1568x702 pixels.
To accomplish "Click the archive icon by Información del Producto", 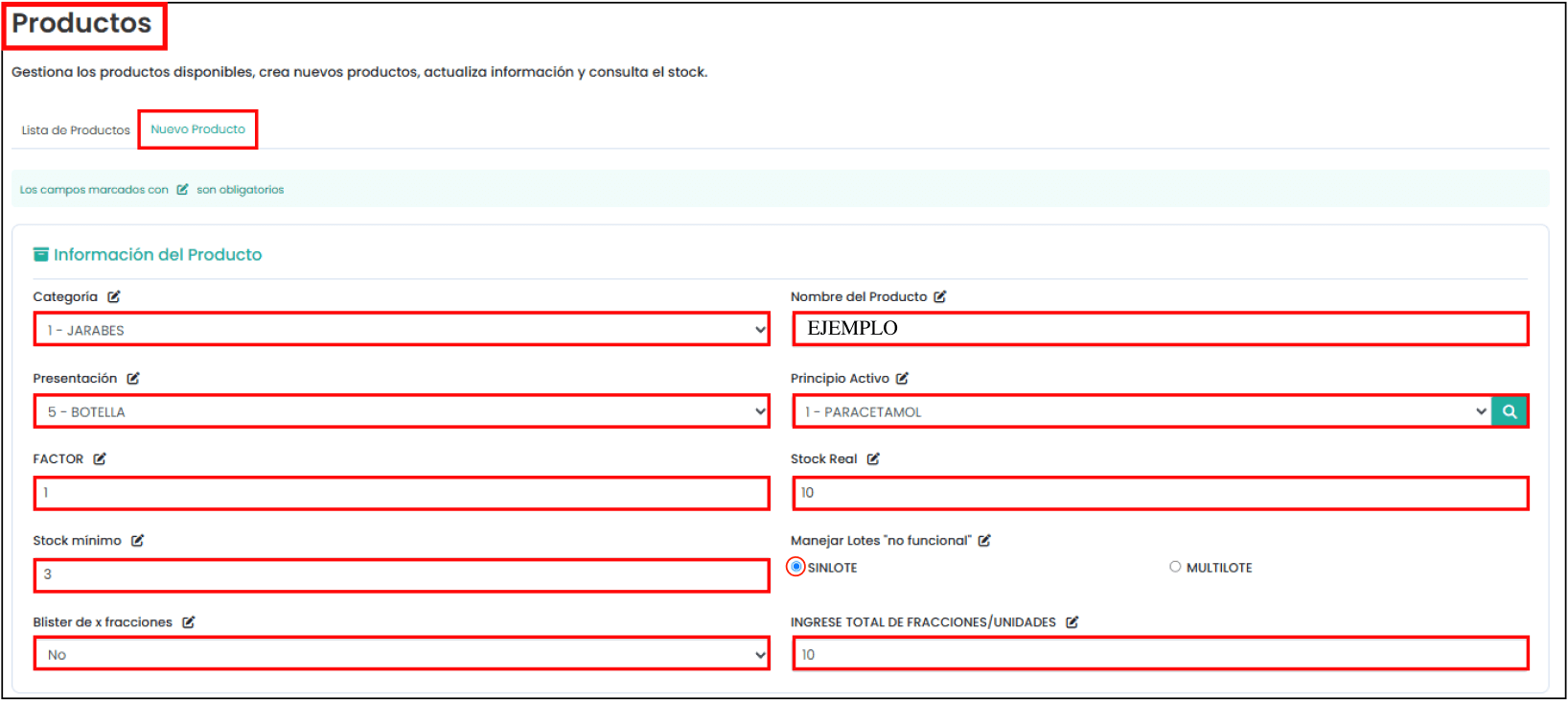I will tap(41, 254).
